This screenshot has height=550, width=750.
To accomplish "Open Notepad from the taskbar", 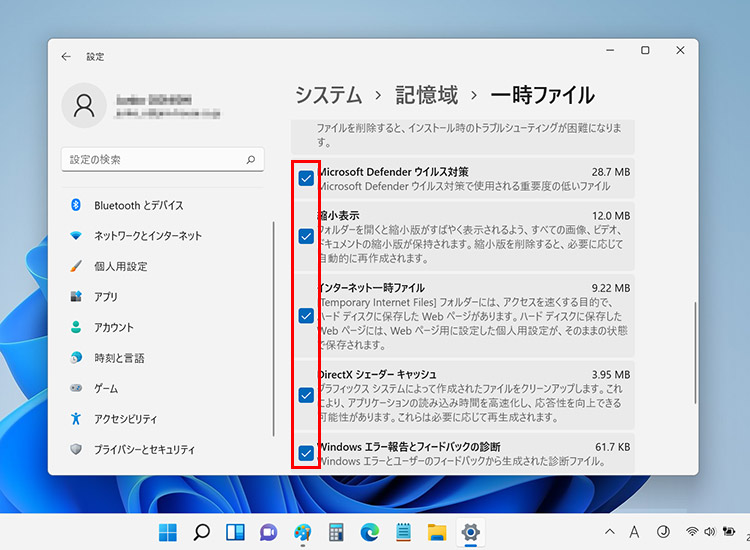I will (403, 532).
